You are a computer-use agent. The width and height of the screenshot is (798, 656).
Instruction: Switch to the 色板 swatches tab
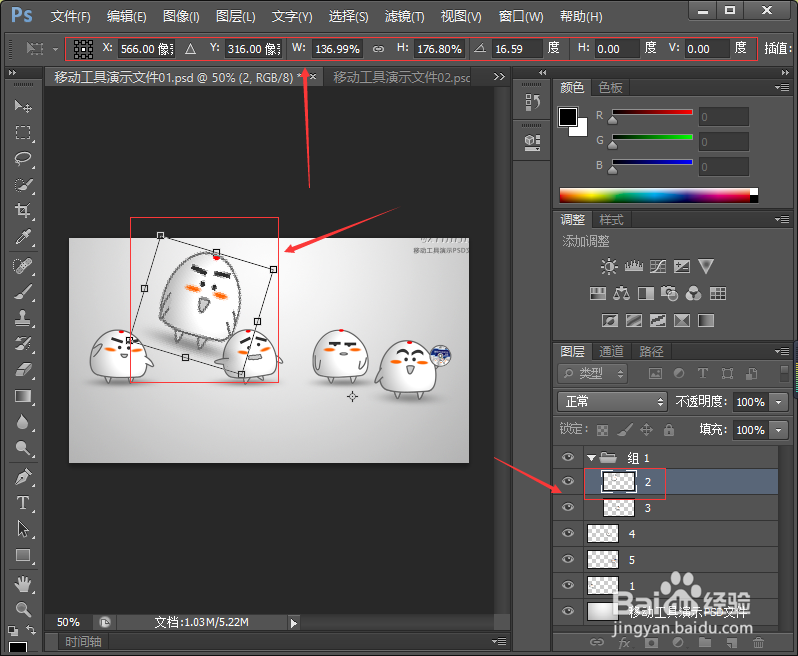pos(611,88)
